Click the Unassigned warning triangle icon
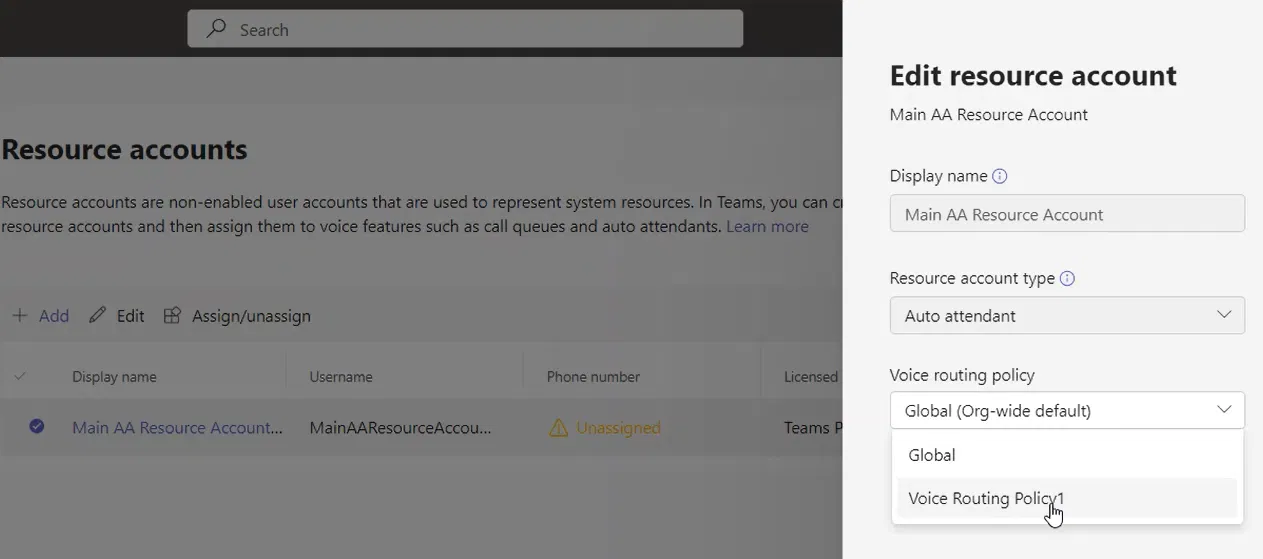 coord(558,428)
